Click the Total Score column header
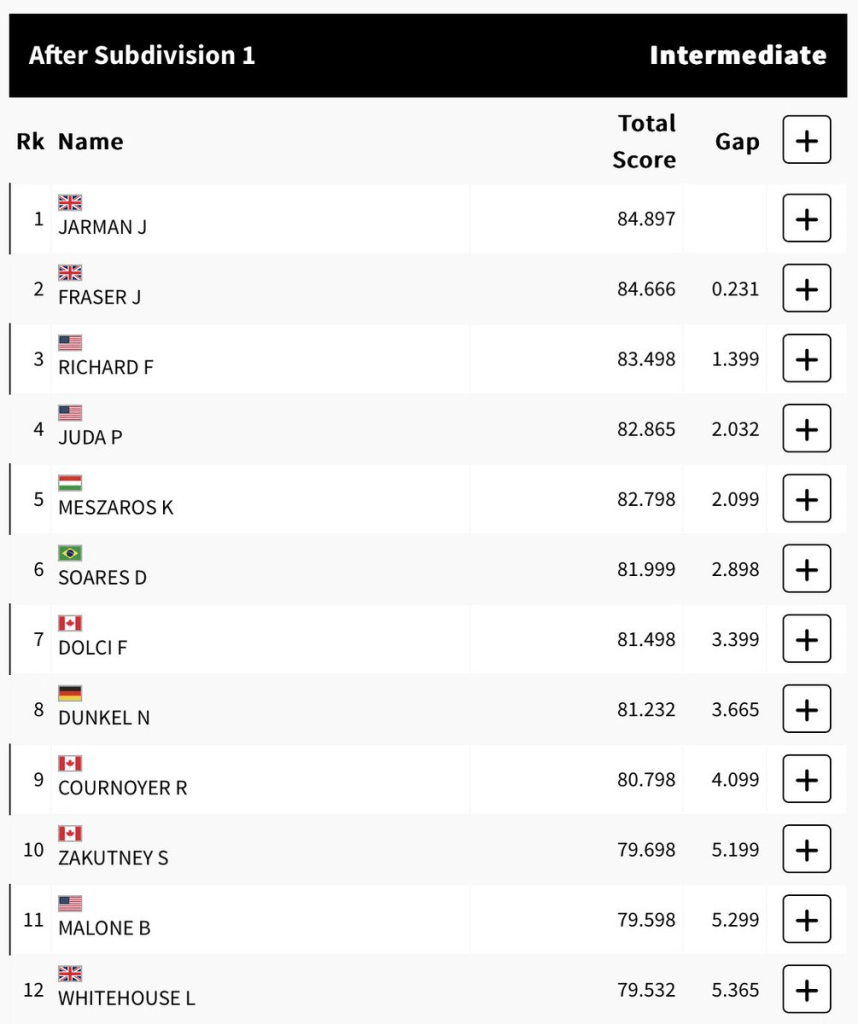The height and width of the screenshot is (1024, 858). [x=645, y=141]
